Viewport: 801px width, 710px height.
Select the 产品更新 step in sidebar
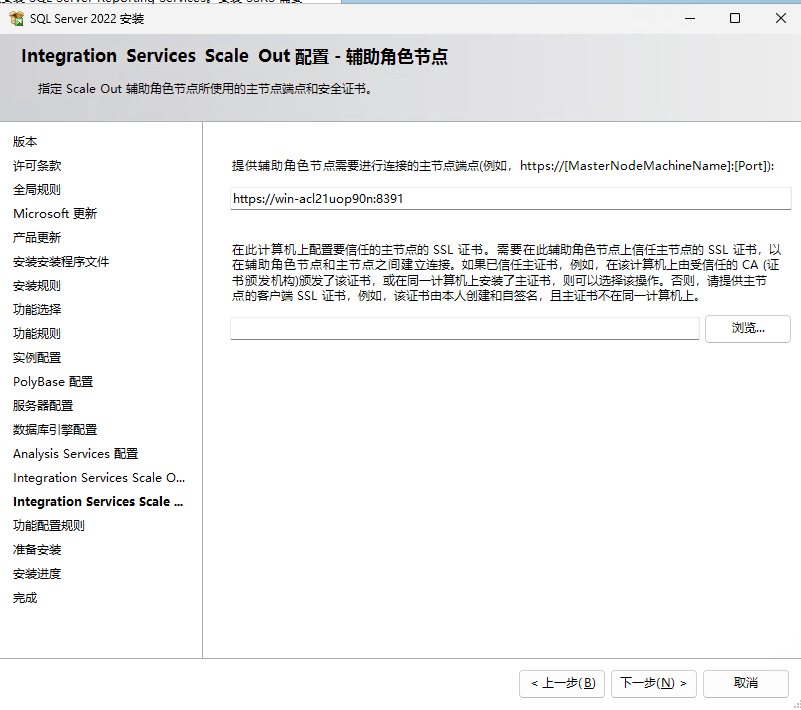[x=37, y=238]
